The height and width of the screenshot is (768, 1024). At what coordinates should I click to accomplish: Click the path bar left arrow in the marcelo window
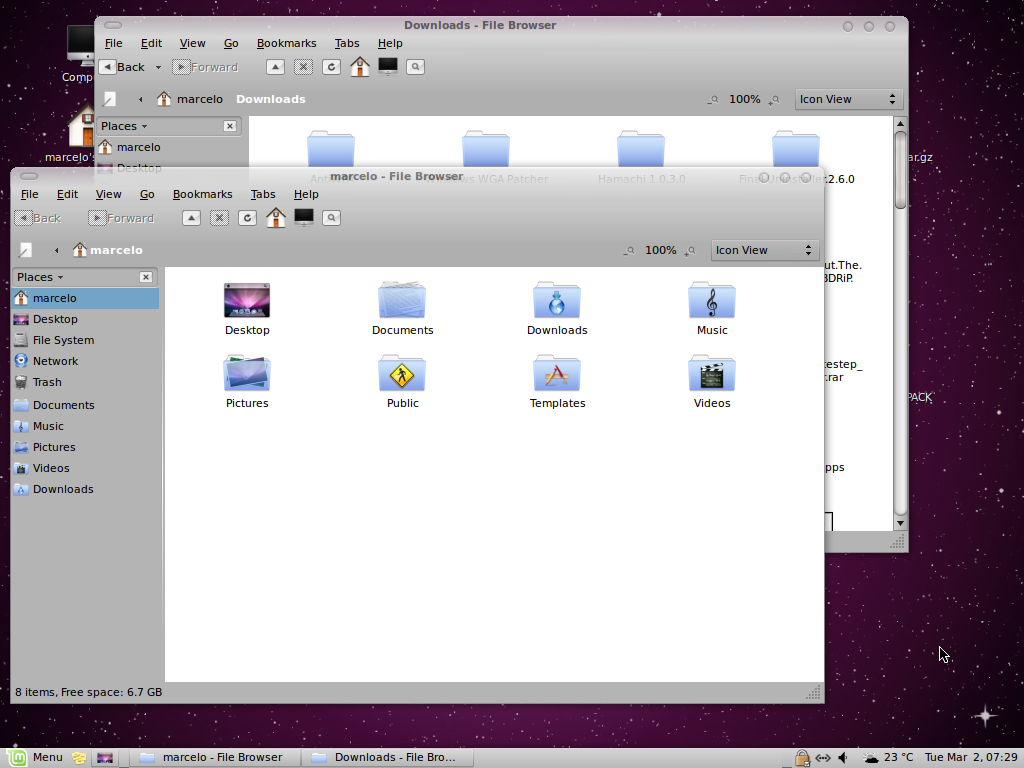57,250
